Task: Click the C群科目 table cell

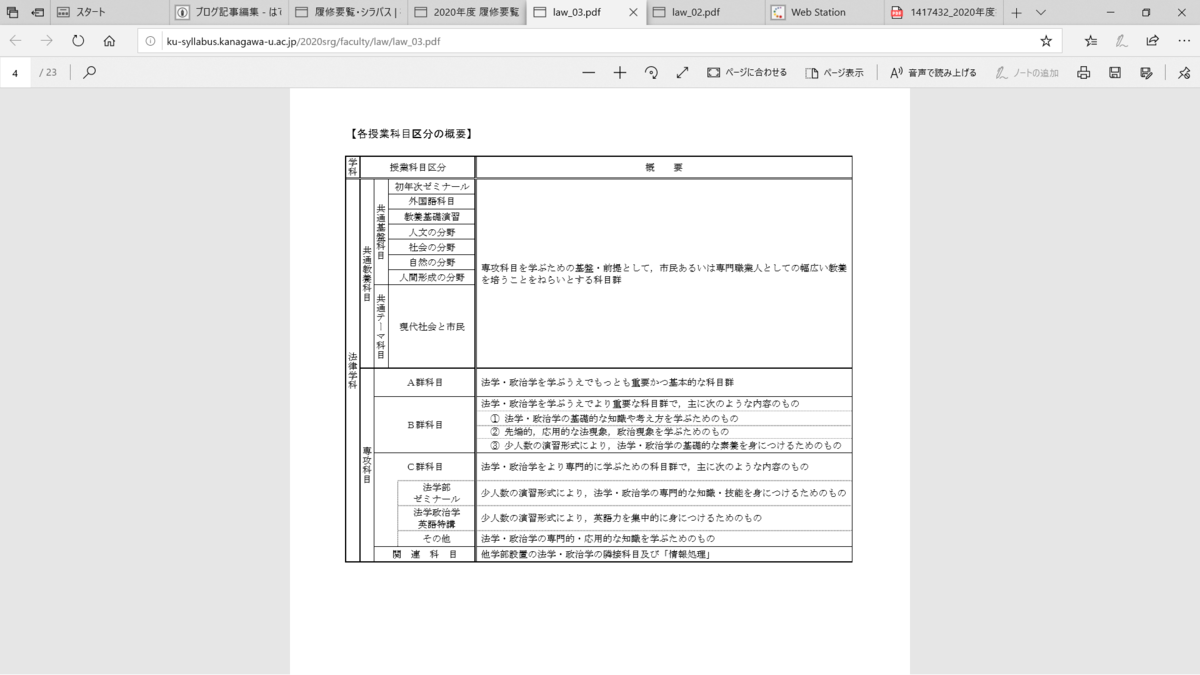Action: pos(424,466)
